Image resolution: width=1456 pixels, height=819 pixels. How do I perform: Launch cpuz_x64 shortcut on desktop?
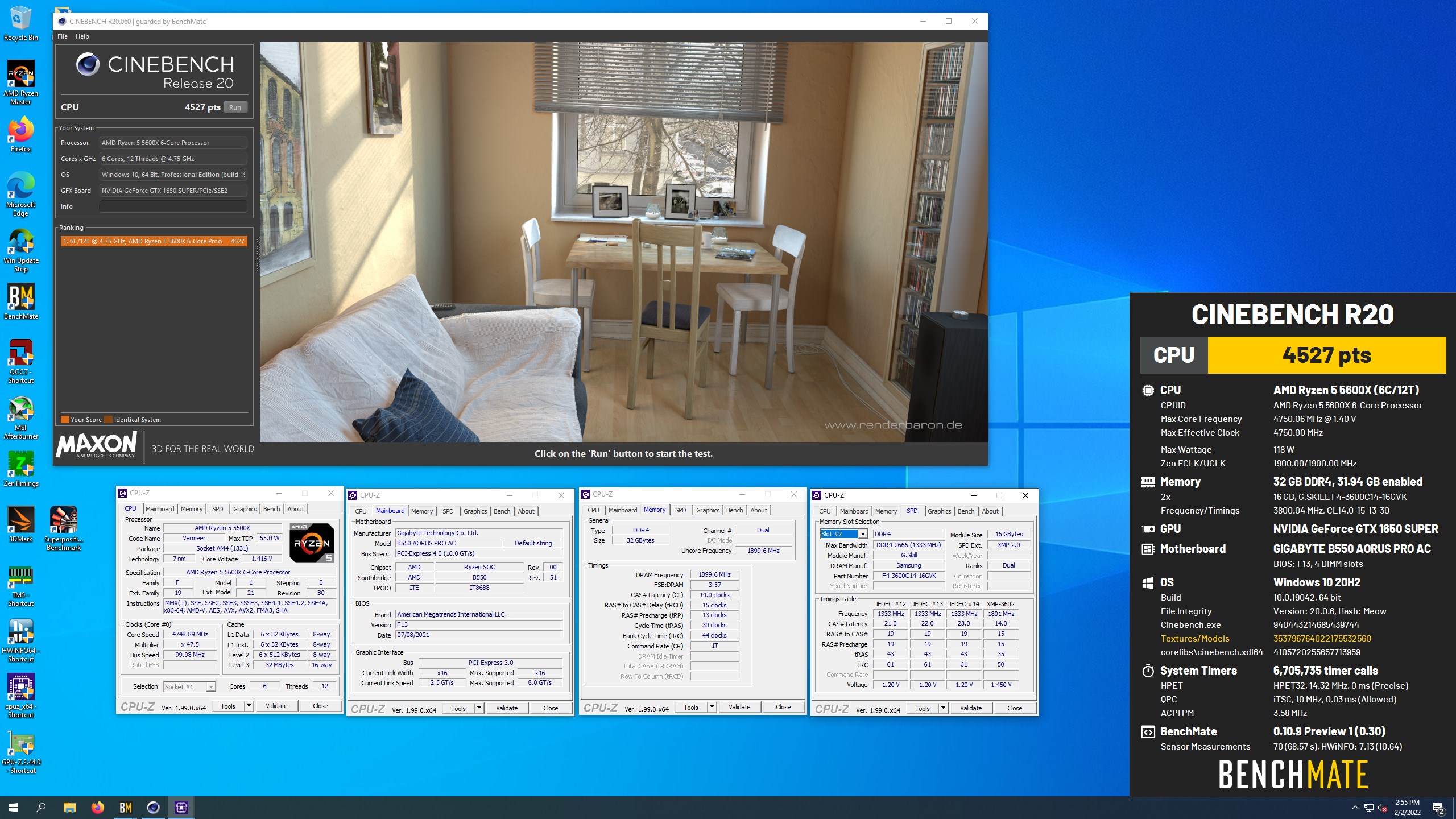(20, 697)
